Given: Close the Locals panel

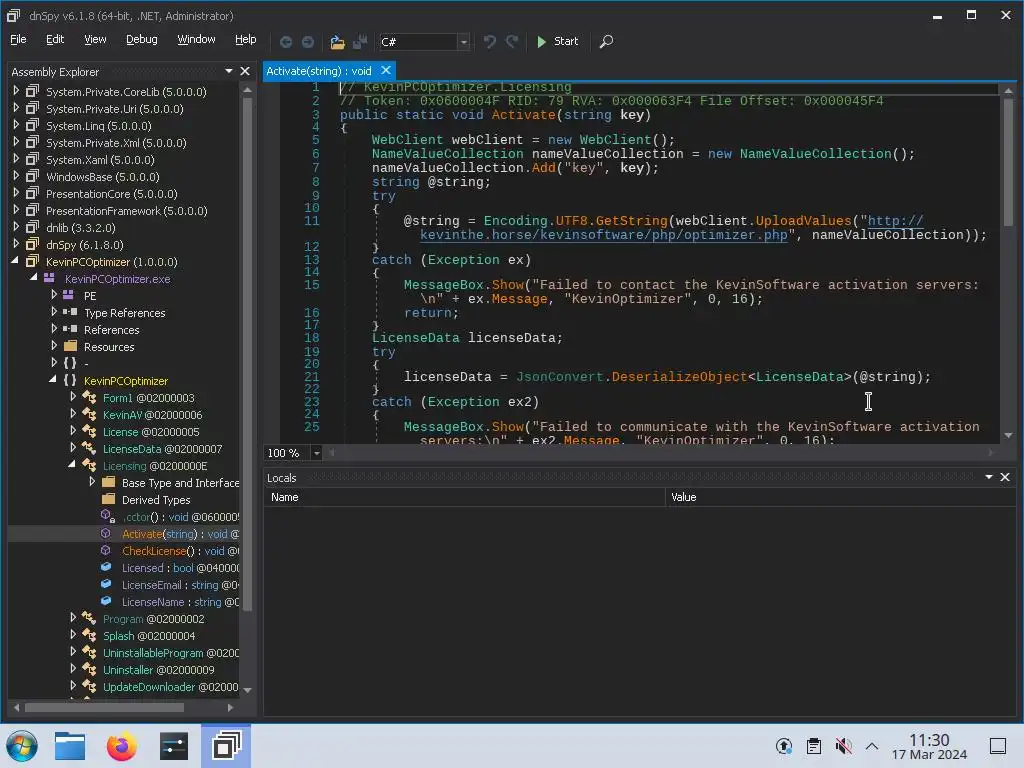Looking at the screenshot, I should (x=1005, y=477).
